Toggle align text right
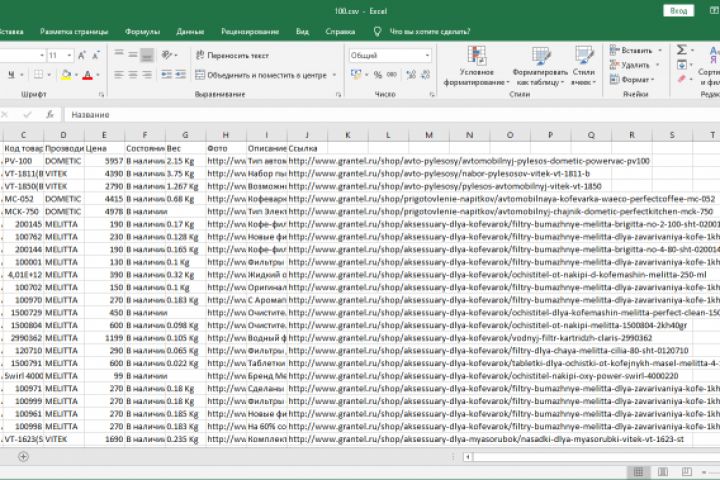 point(147,74)
